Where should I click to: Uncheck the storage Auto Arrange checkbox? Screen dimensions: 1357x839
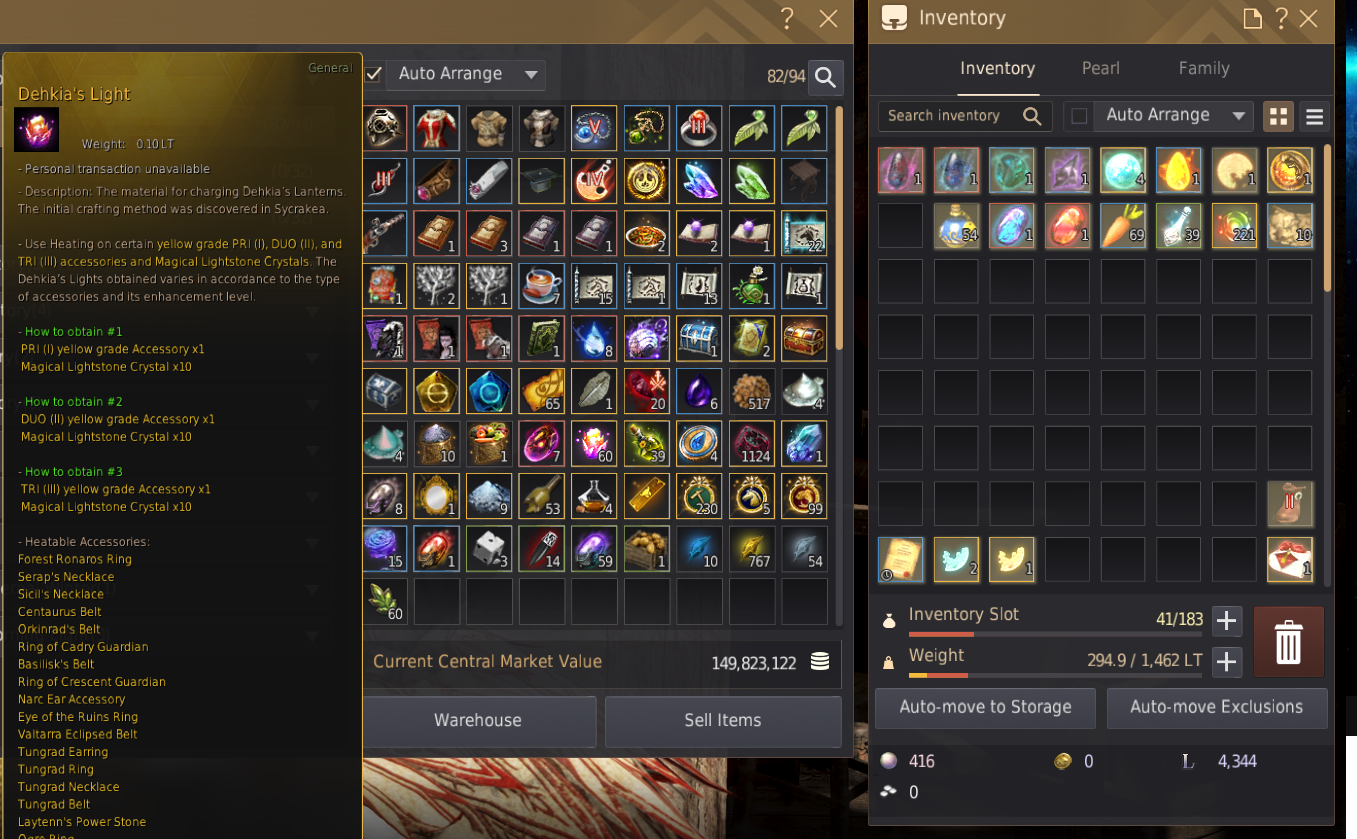pos(373,74)
